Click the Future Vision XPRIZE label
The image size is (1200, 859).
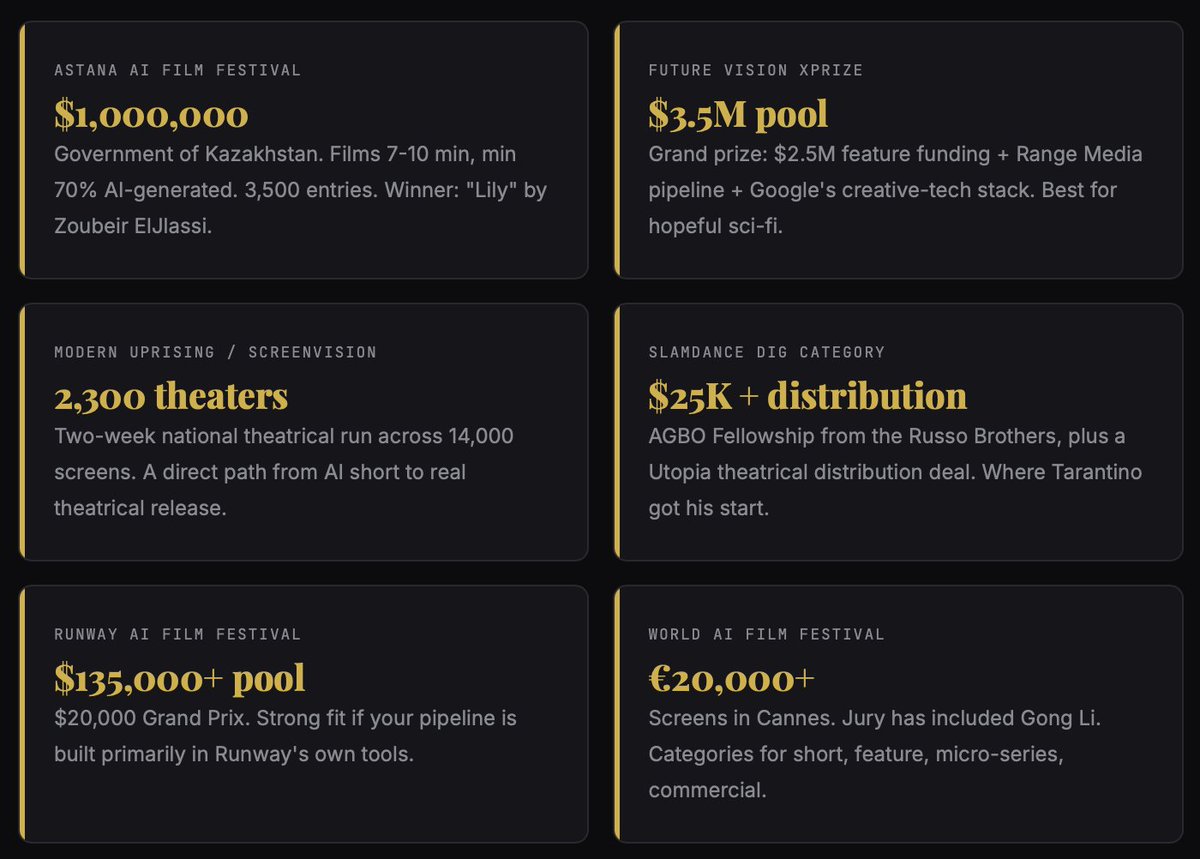tap(755, 70)
